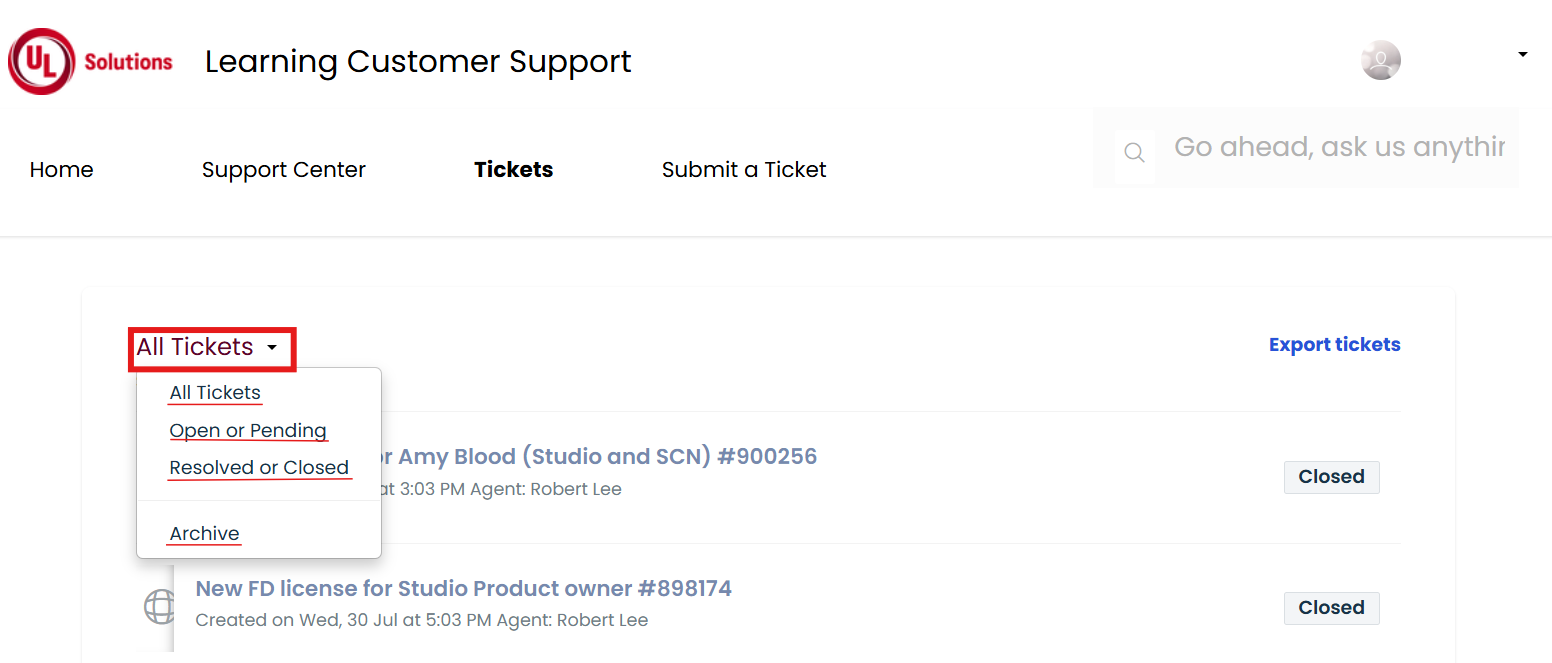Open New FD license ticket #898174
The image size is (1552, 663).
pyautogui.click(x=464, y=588)
